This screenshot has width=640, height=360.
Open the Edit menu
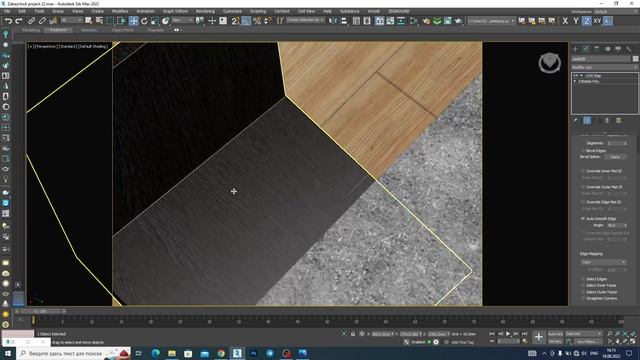coord(22,11)
